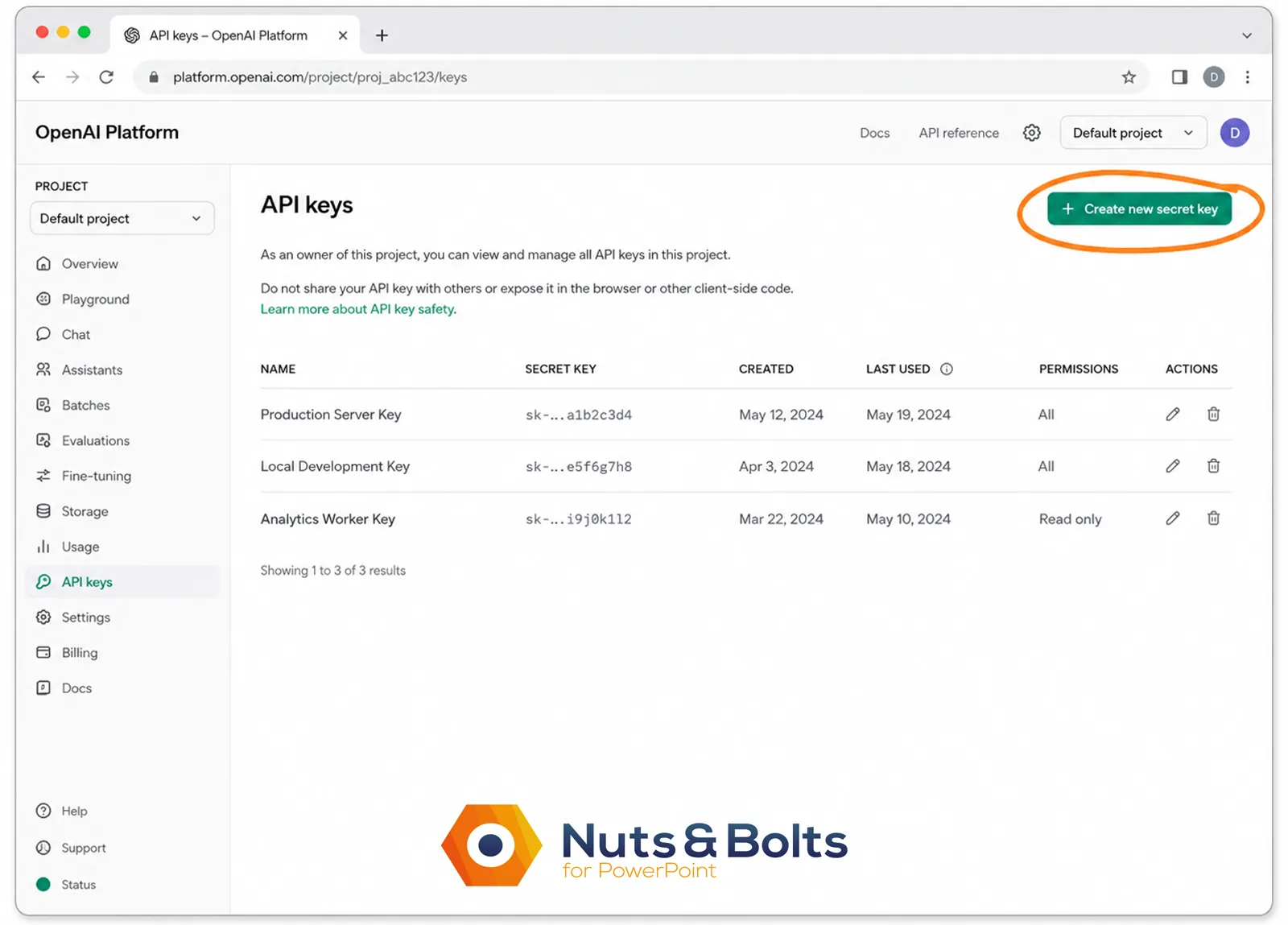The height and width of the screenshot is (925, 1288).
Task: Click the SECRET KEY column header
Action: [x=560, y=370]
